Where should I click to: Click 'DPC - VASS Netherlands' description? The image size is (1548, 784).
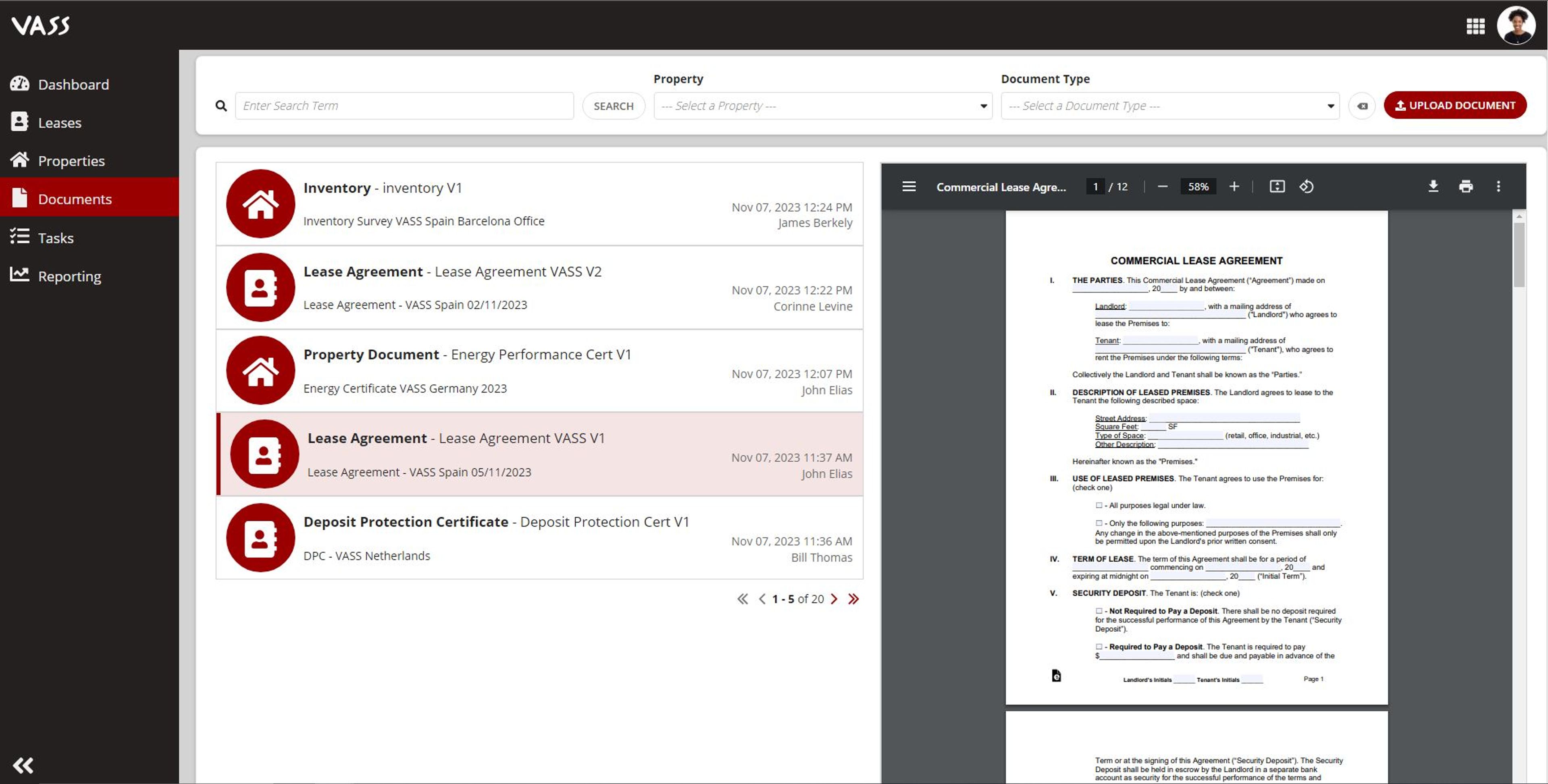pyautogui.click(x=366, y=556)
